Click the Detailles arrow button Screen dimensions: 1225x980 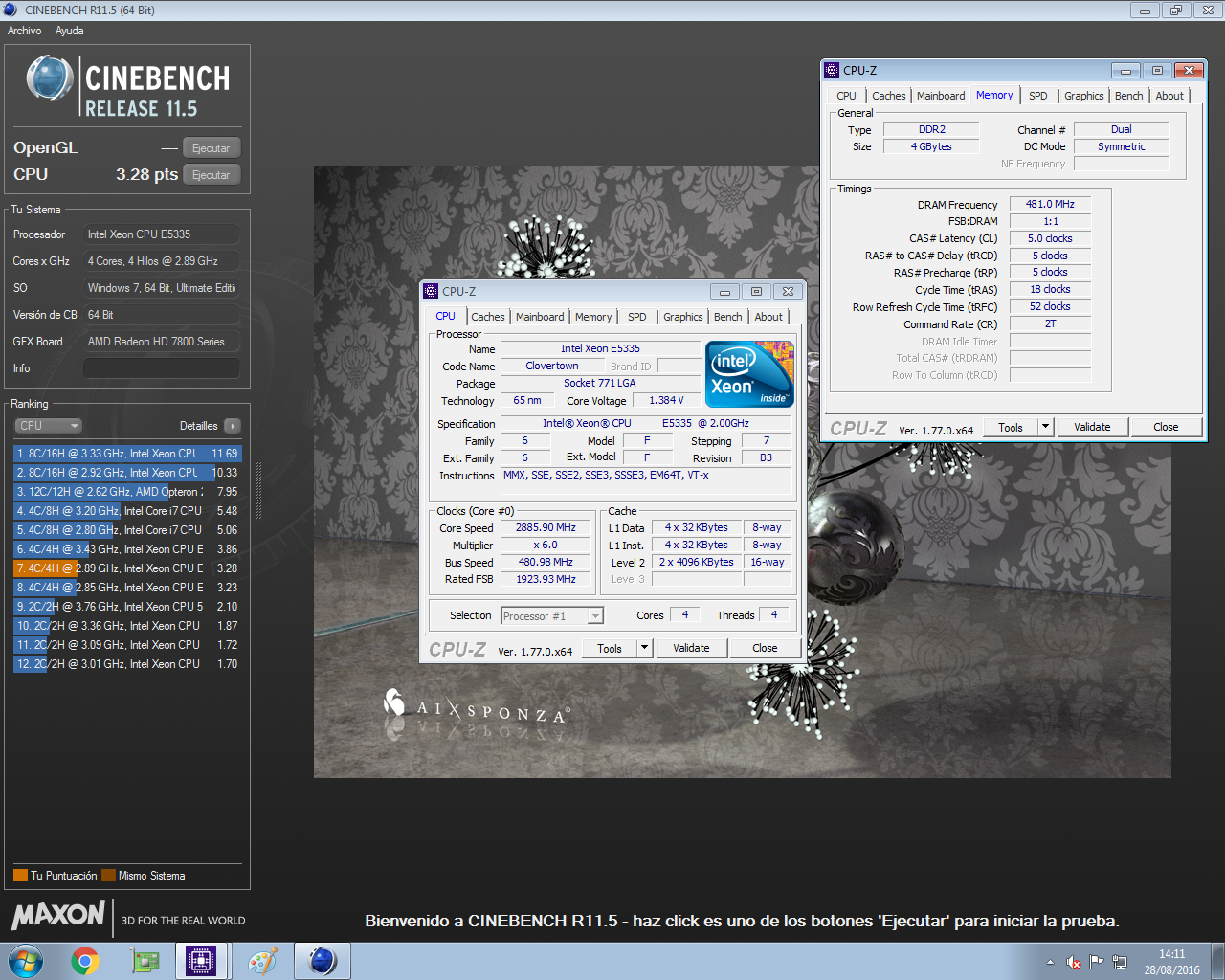(233, 426)
